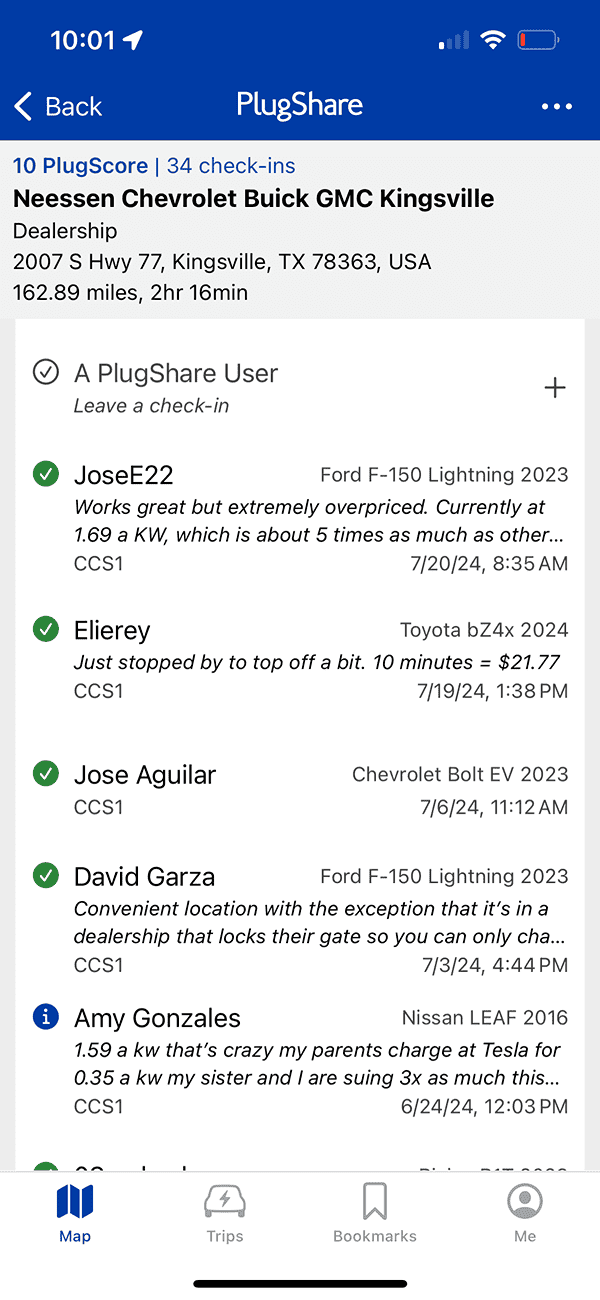
Task: Tap the plus icon to add check-in
Action: [x=554, y=388]
